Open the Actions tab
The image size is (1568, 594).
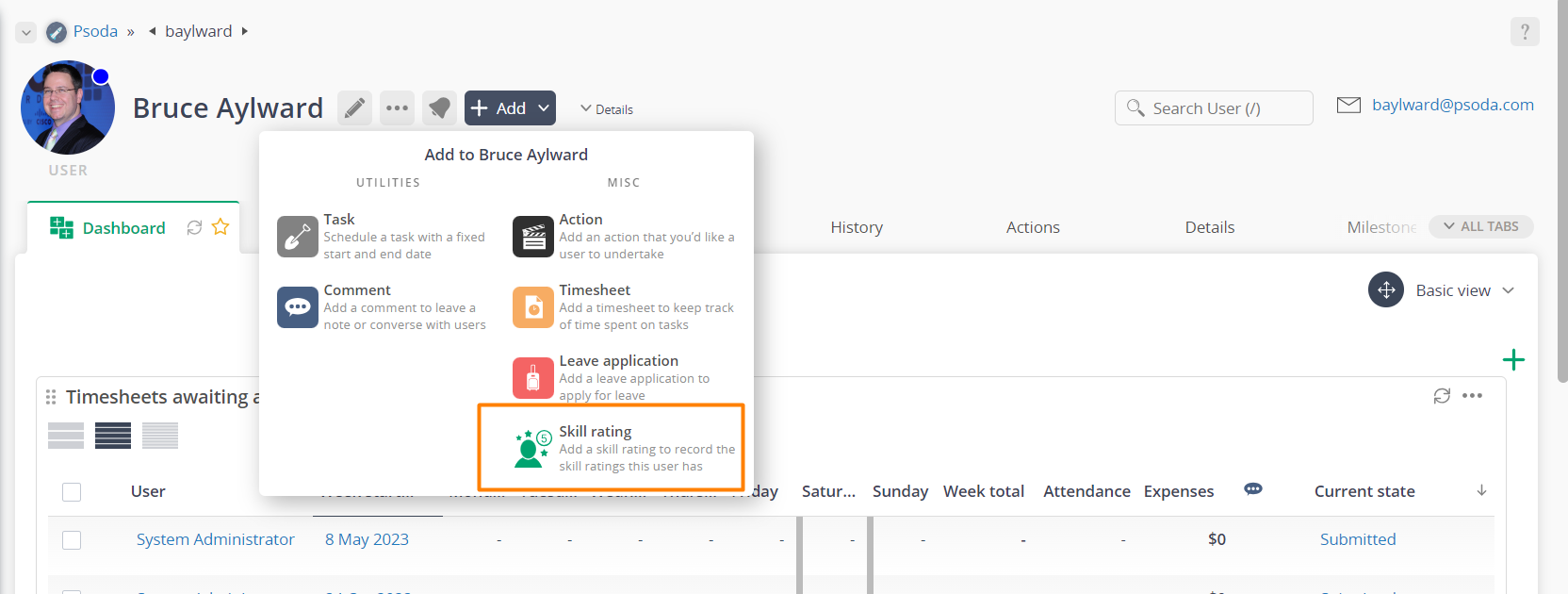click(1033, 227)
